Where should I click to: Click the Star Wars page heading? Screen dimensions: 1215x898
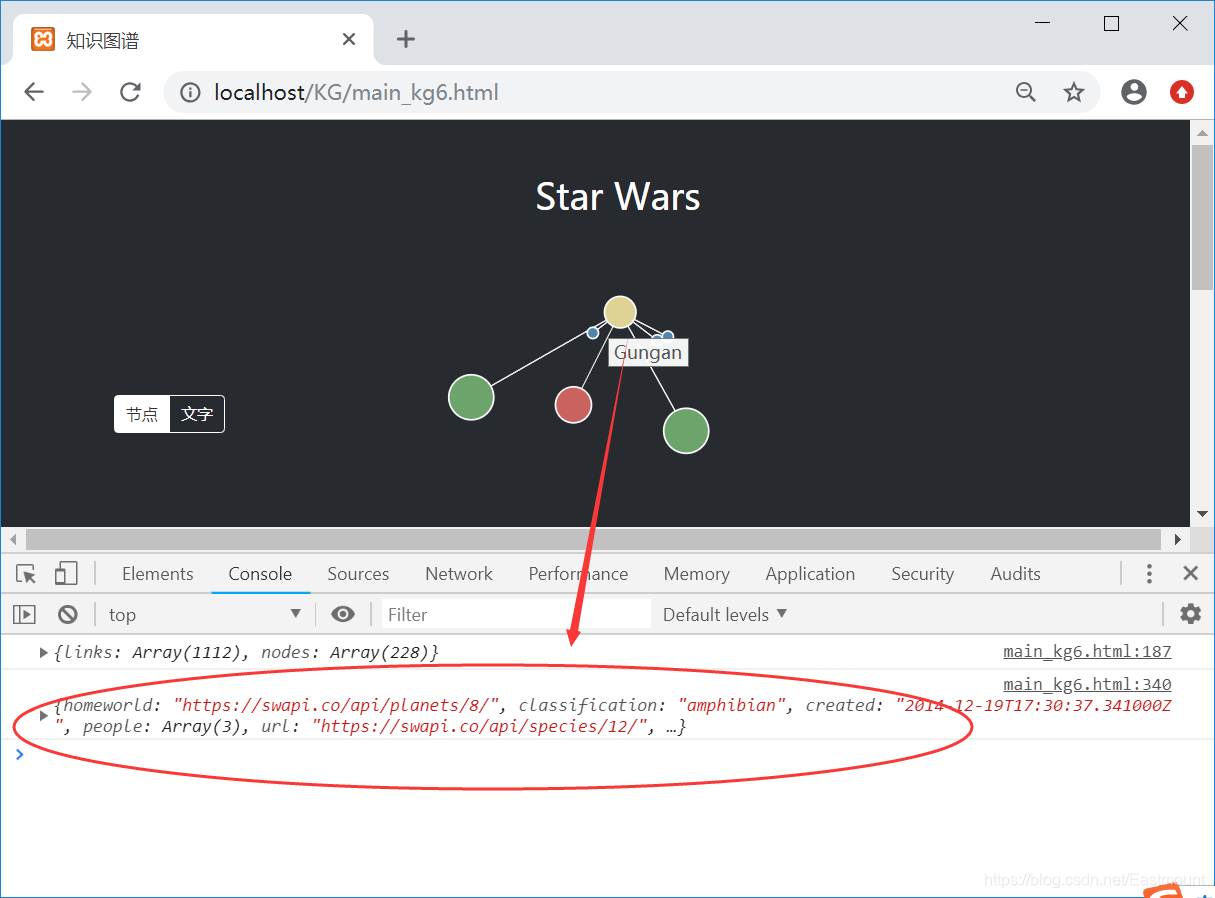click(618, 196)
